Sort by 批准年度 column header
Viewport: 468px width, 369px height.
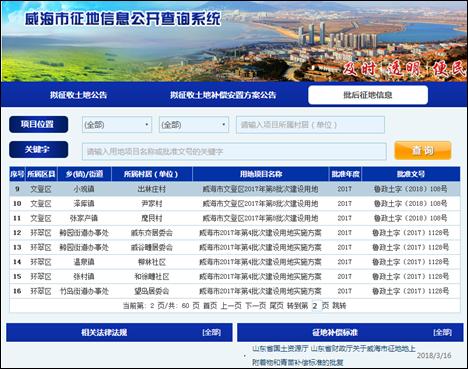pos(345,174)
